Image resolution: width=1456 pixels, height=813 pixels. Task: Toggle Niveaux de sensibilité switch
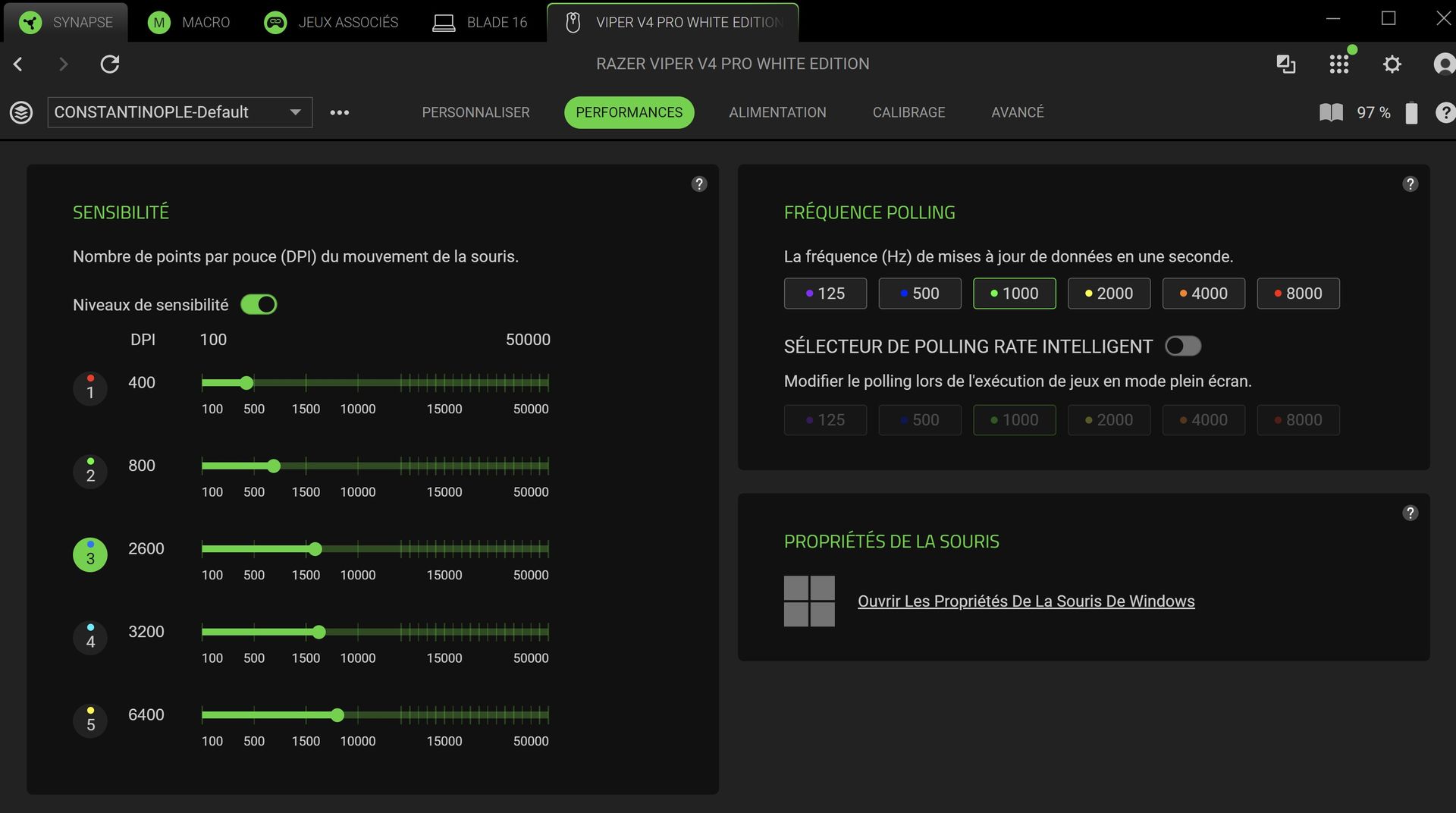259,304
